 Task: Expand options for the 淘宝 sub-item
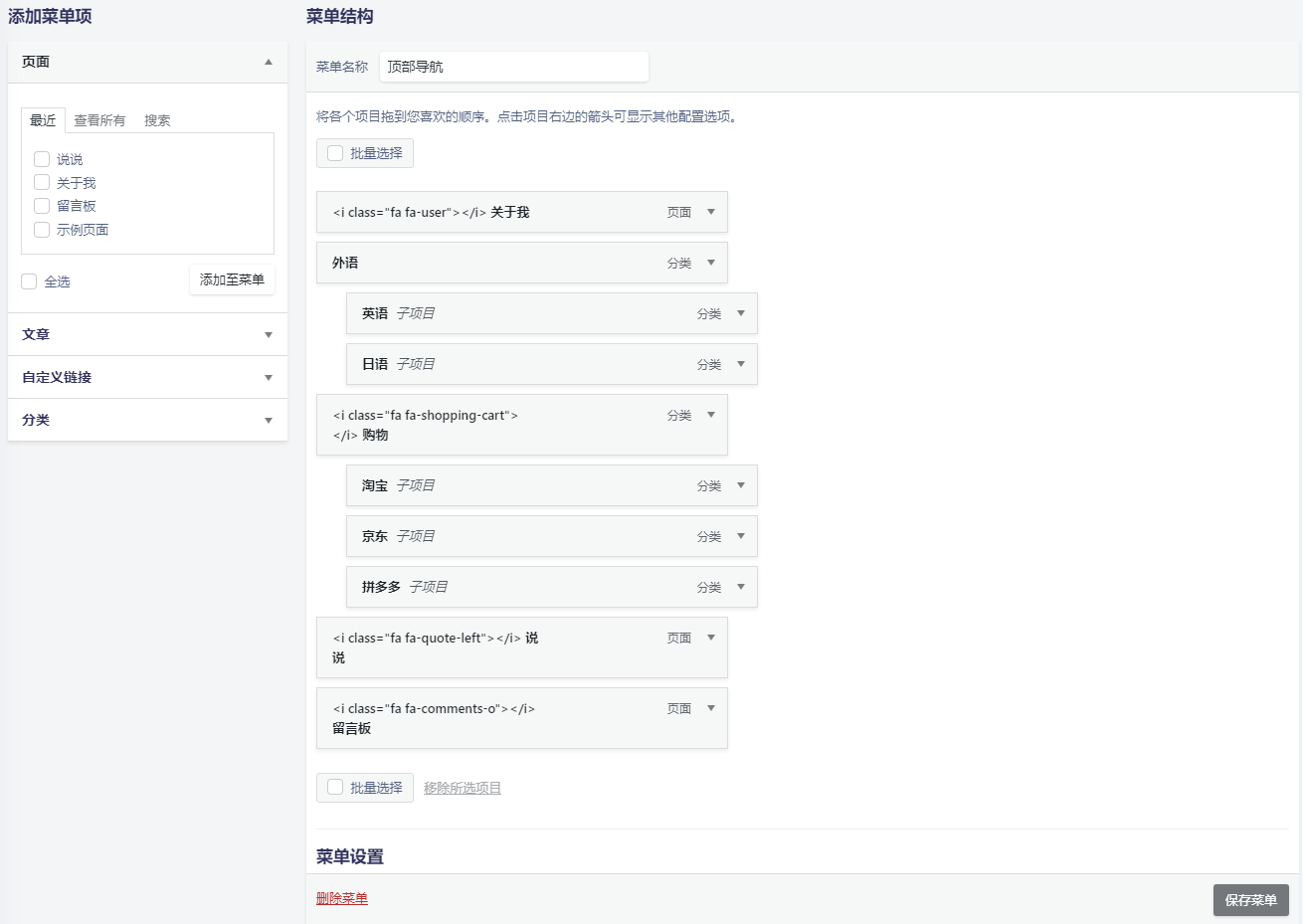pyautogui.click(x=742, y=485)
